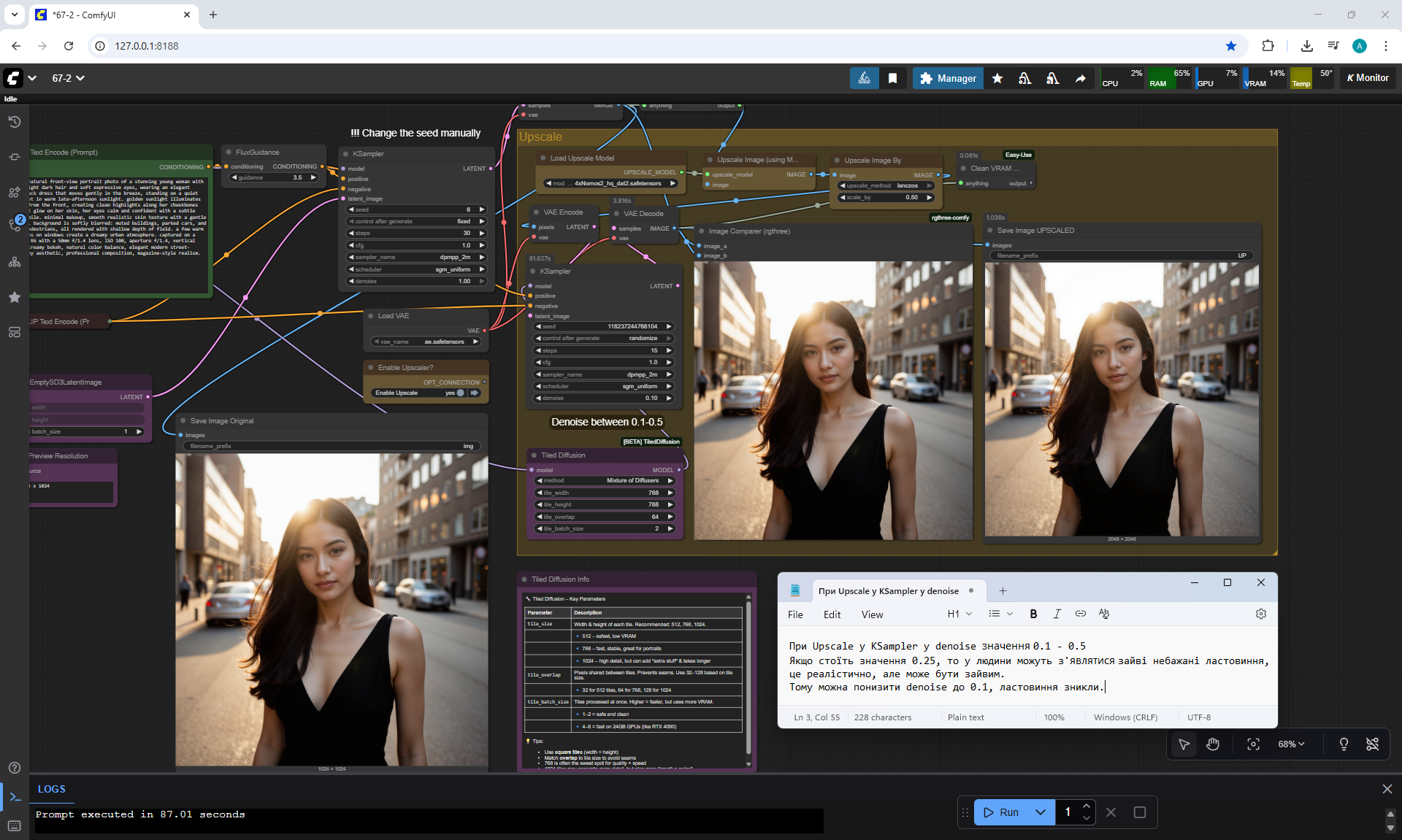Open the Notepad Edit menu
The height and width of the screenshot is (840, 1402).
pyautogui.click(x=832, y=614)
